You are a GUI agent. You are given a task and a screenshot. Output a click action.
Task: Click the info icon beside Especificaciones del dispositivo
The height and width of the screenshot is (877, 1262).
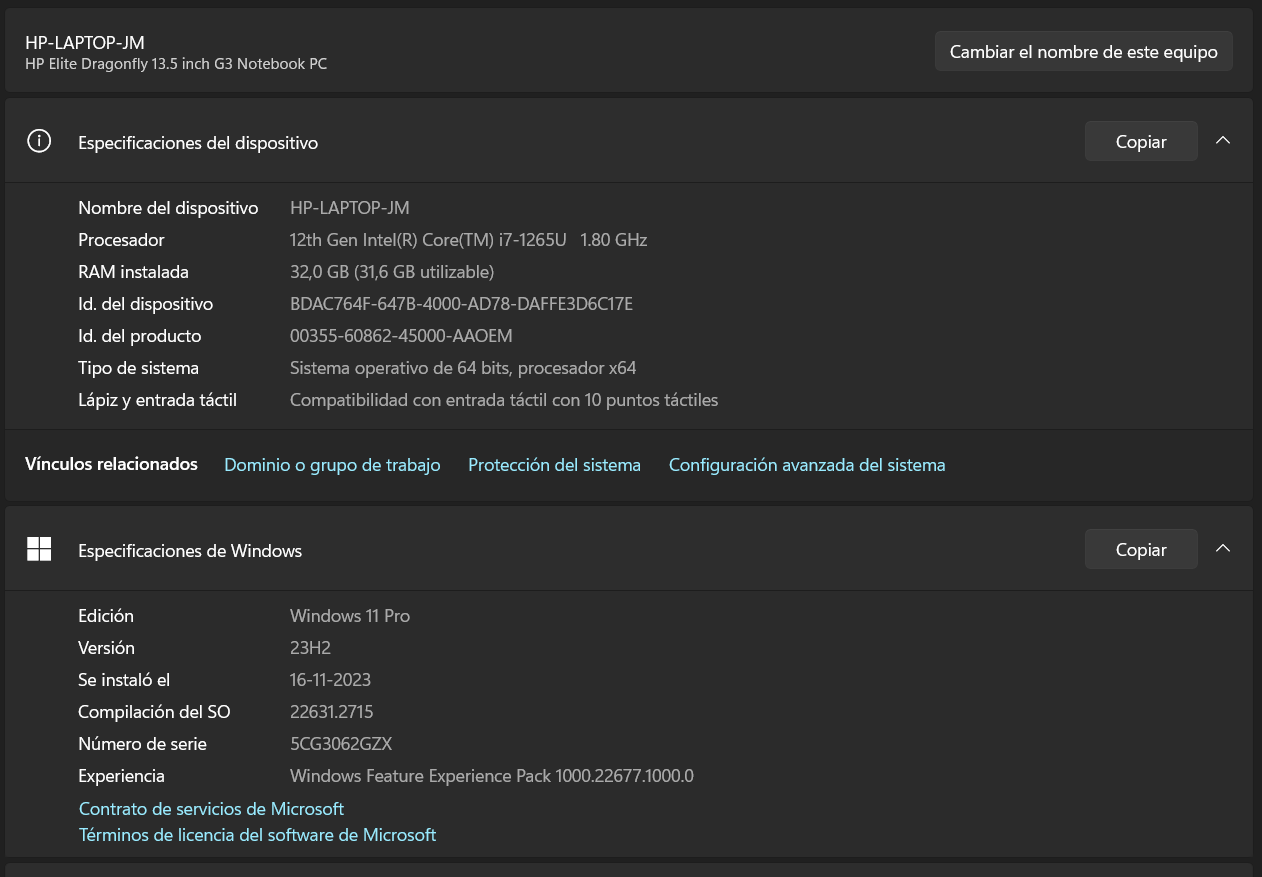coord(39,141)
